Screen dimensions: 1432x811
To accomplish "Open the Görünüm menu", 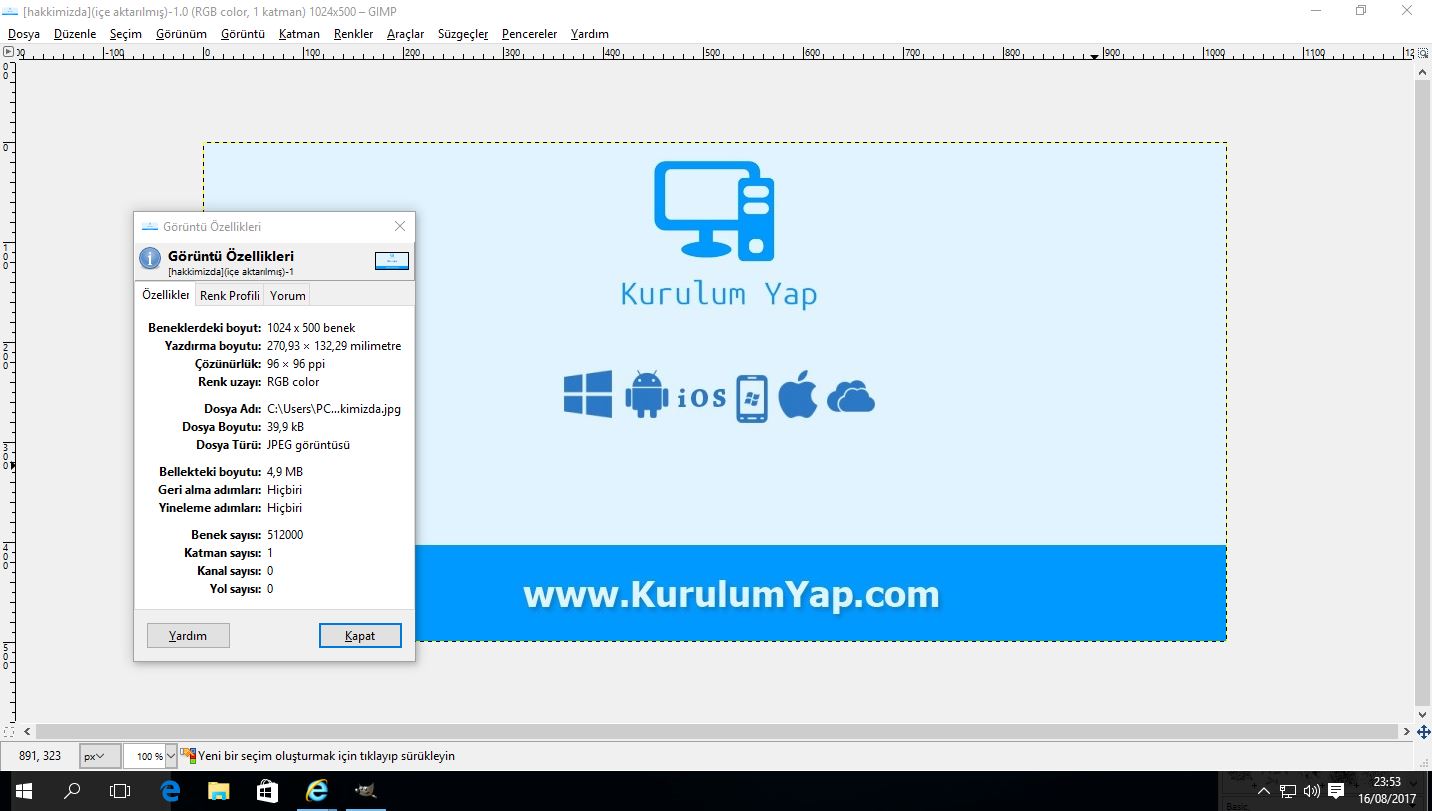I will point(181,34).
